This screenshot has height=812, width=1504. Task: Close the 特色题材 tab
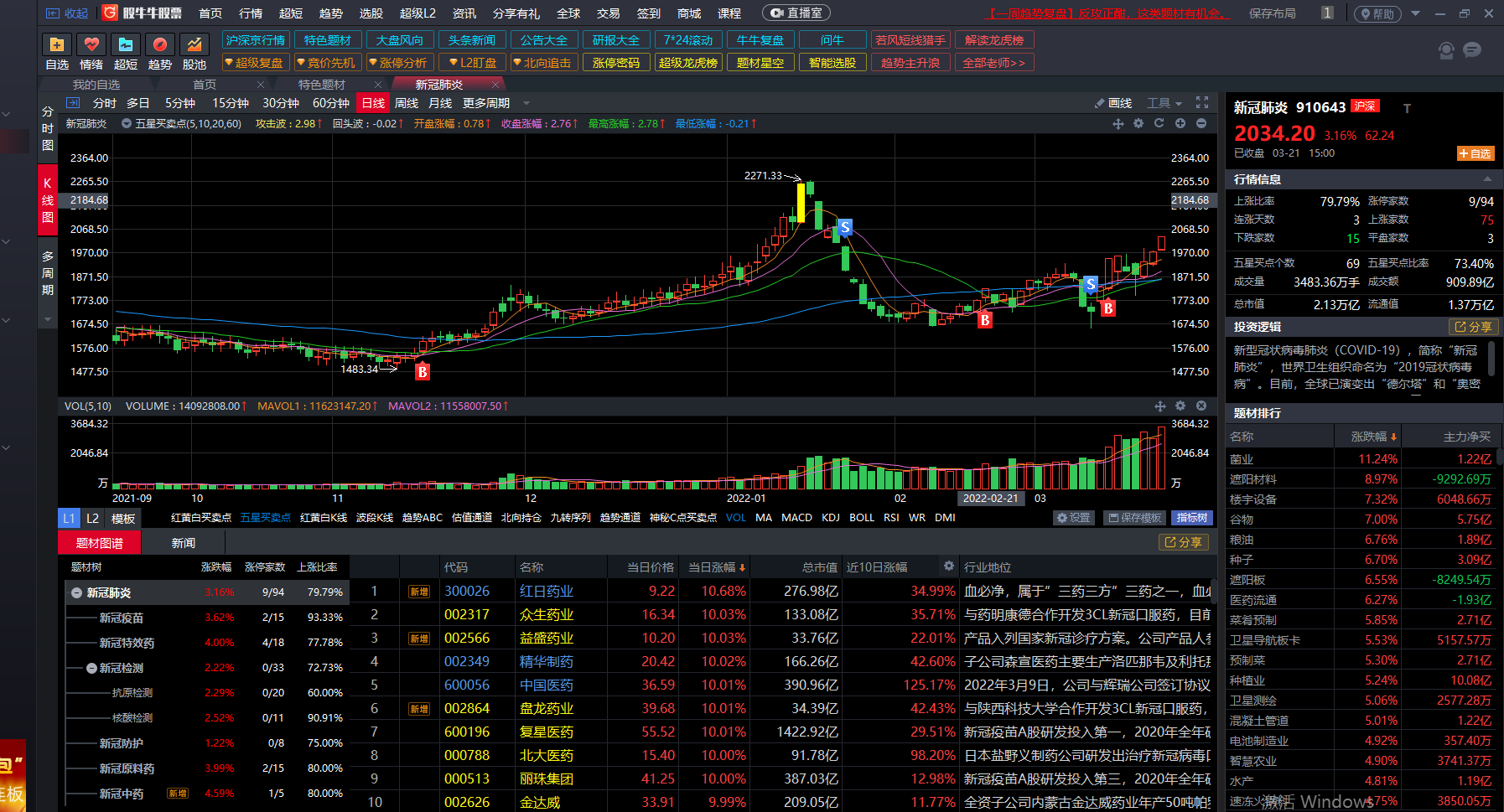378,85
